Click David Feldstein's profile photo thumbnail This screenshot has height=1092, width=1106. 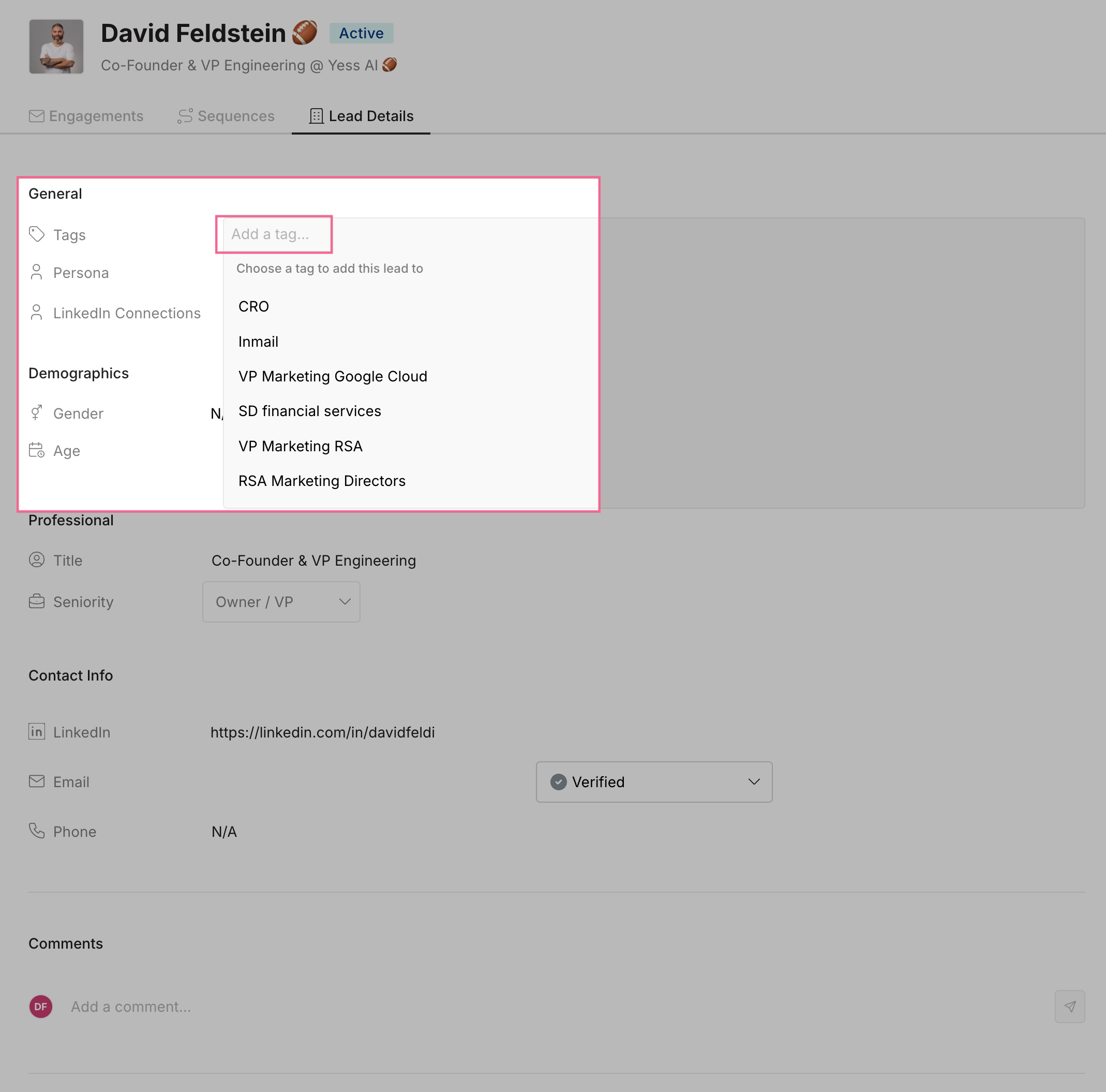56,47
